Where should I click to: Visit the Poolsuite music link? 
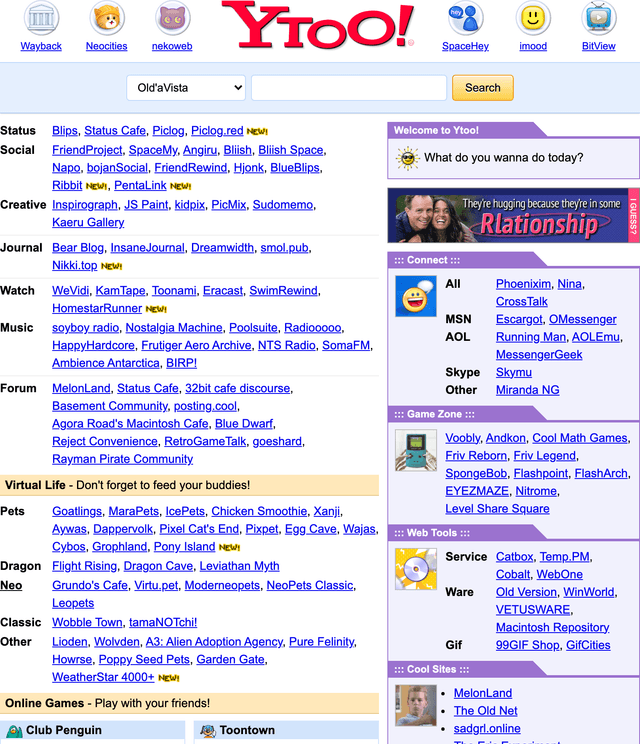point(253,328)
